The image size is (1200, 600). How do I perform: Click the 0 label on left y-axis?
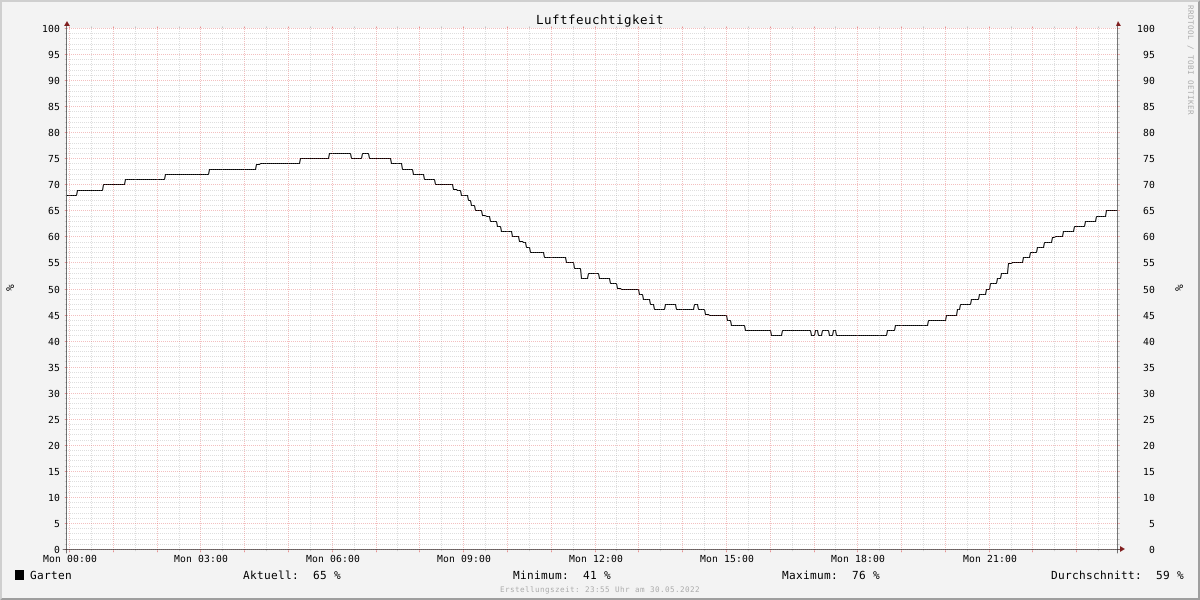pos(57,549)
